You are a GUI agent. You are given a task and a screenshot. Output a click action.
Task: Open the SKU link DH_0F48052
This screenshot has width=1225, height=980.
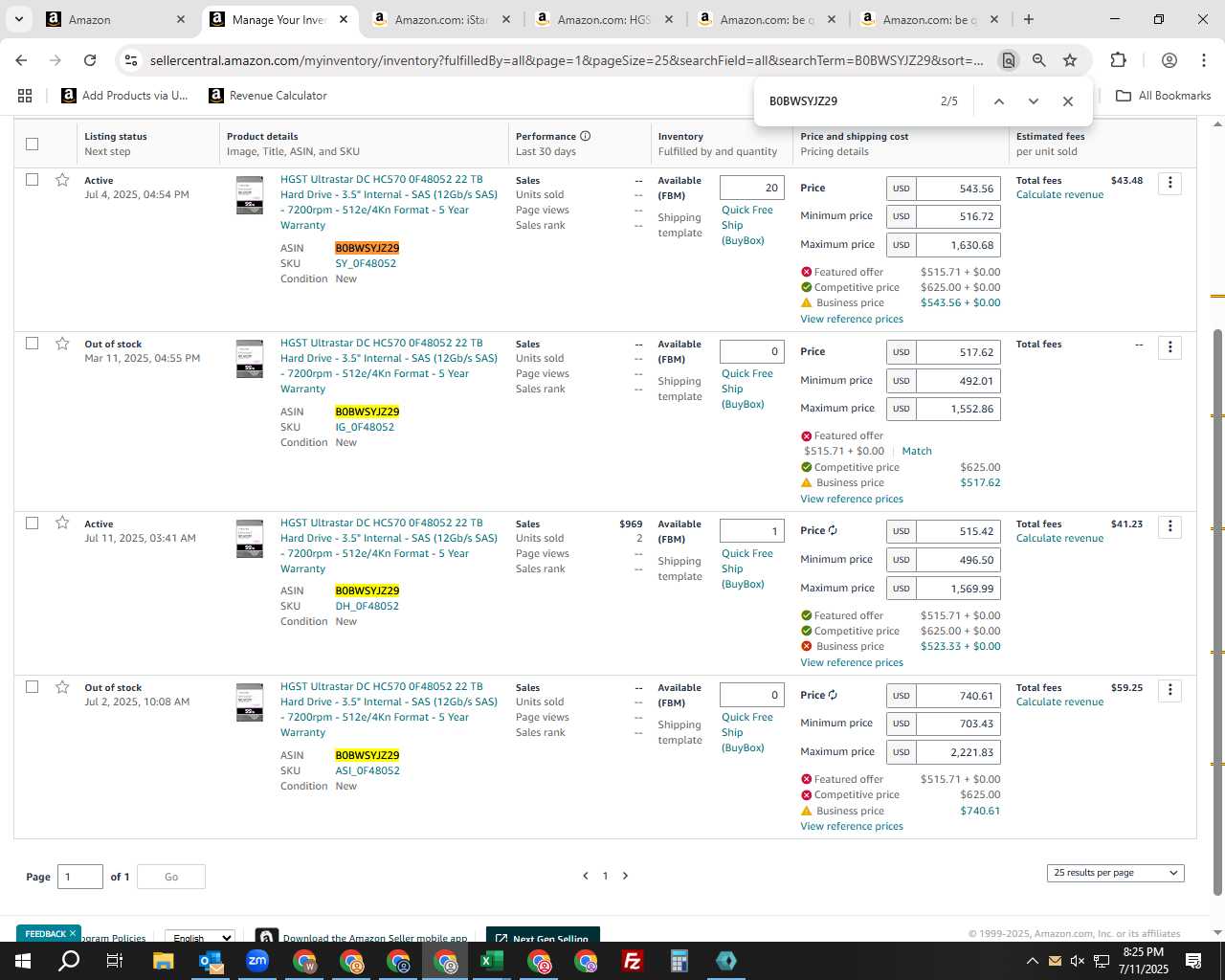point(367,606)
